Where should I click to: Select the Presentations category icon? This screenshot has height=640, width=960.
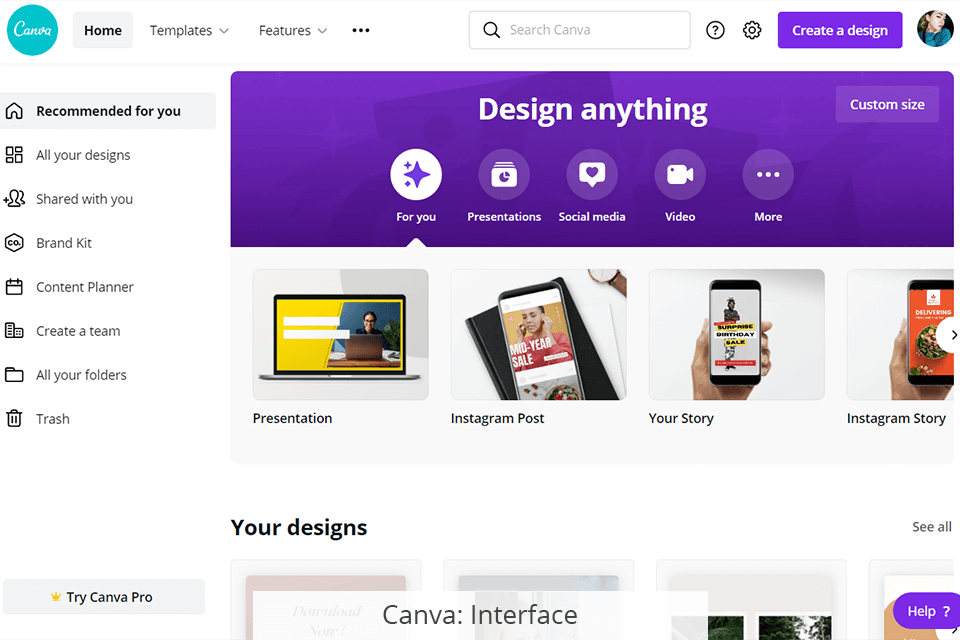tap(504, 175)
